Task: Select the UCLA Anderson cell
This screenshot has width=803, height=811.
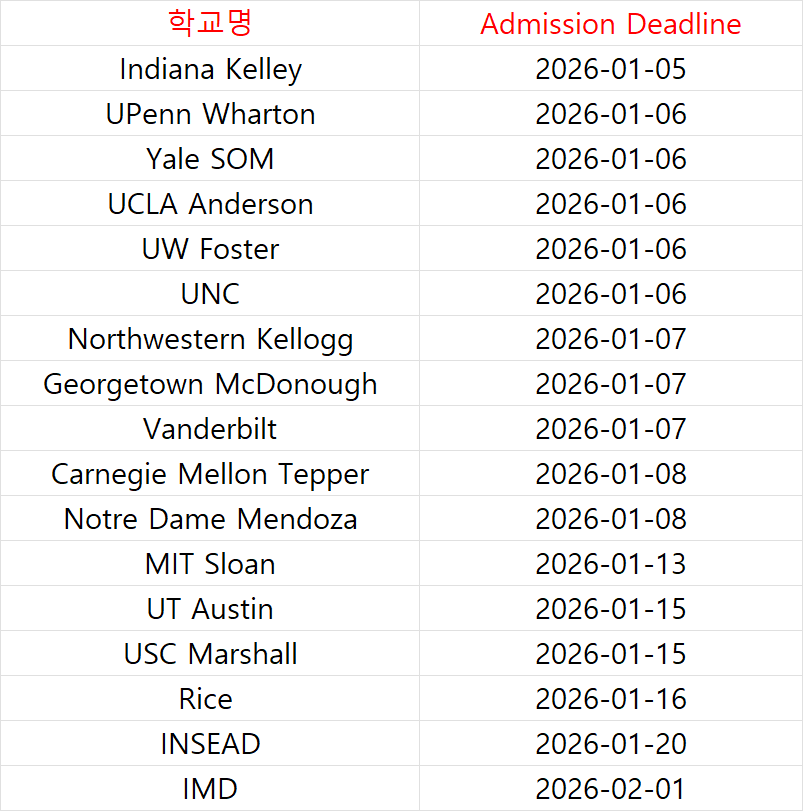Action: 210,203
